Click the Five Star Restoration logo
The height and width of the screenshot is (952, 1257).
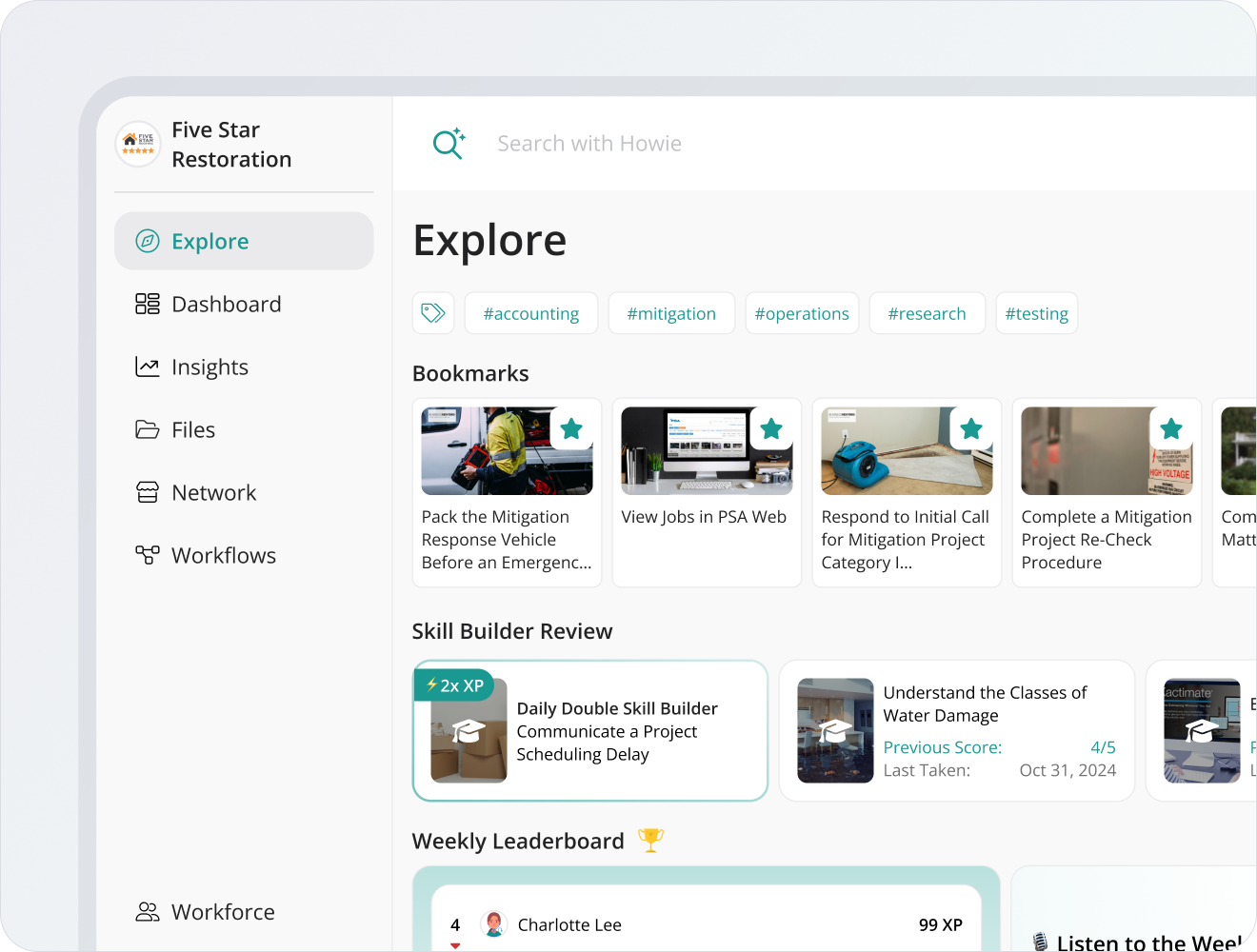[x=138, y=144]
